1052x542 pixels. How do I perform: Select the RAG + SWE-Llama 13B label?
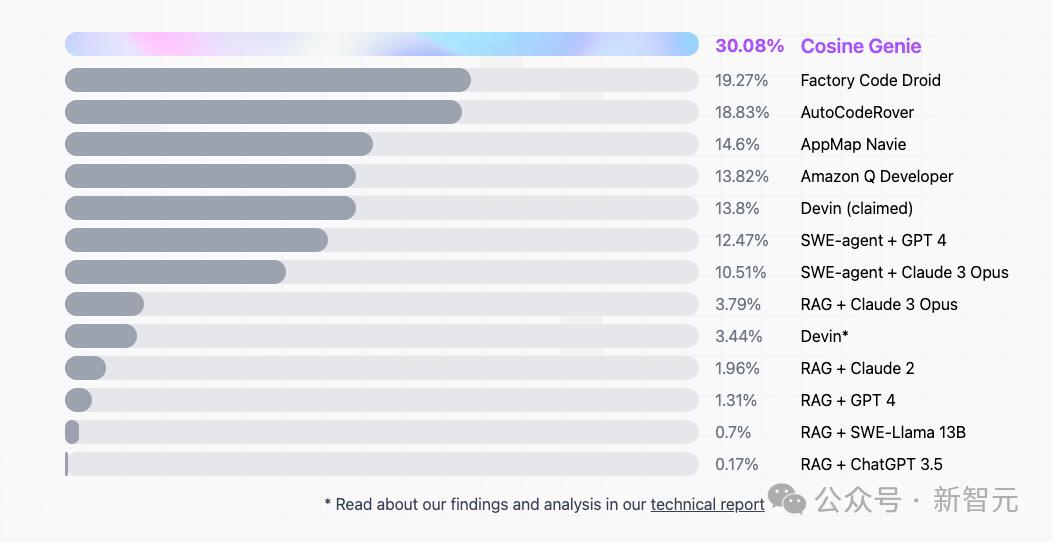(882, 432)
